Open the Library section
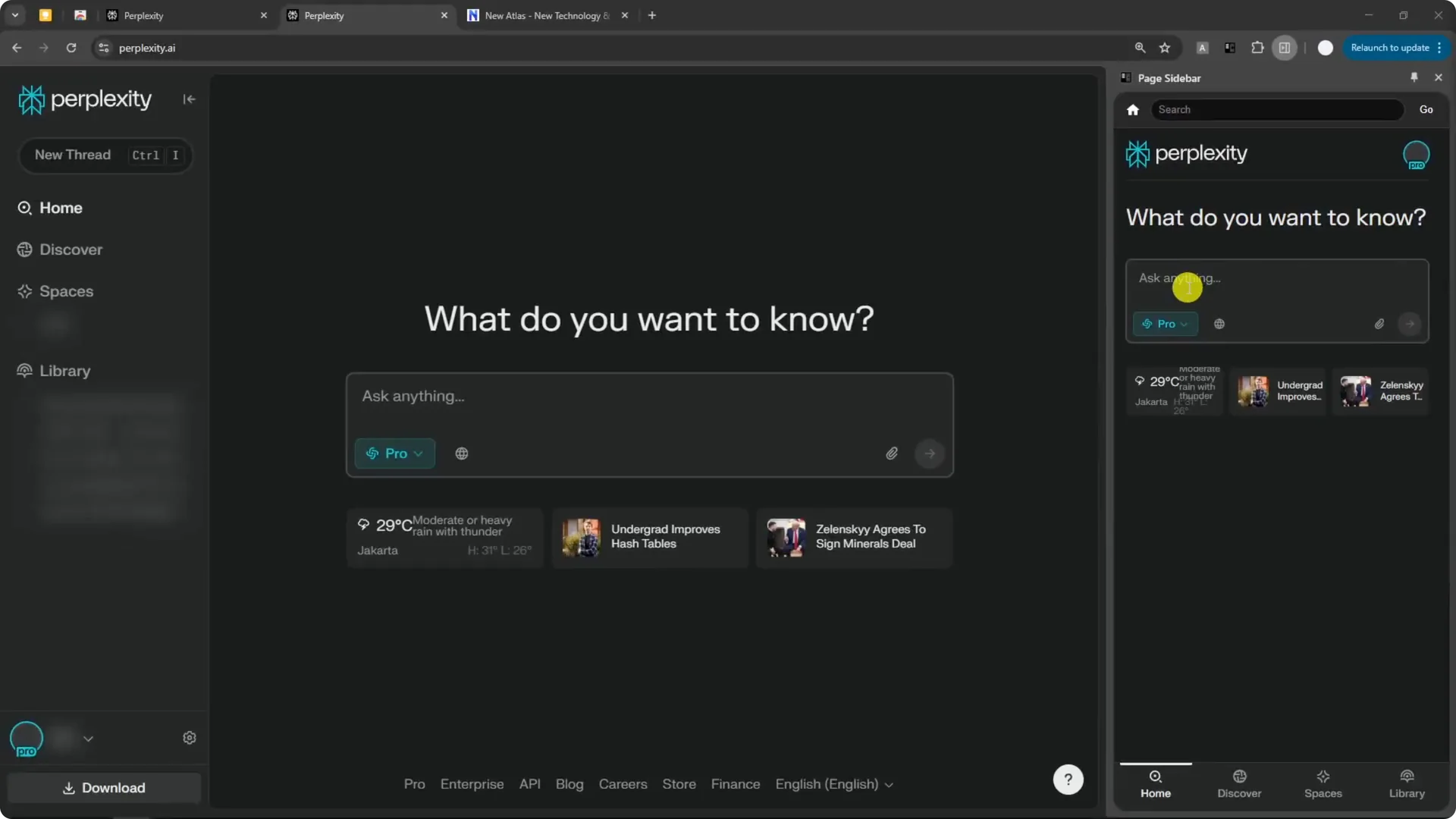 (x=63, y=371)
